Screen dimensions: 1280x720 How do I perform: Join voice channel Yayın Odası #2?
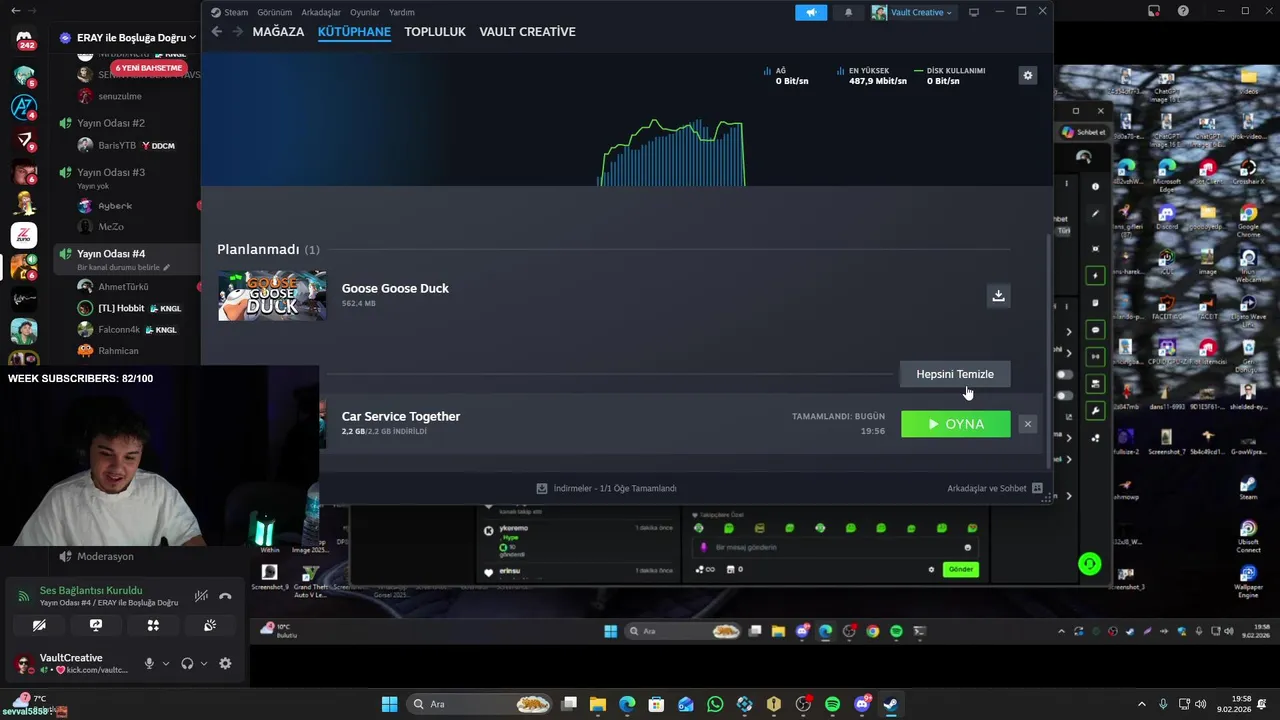pyautogui.click(x=111, y=123)
